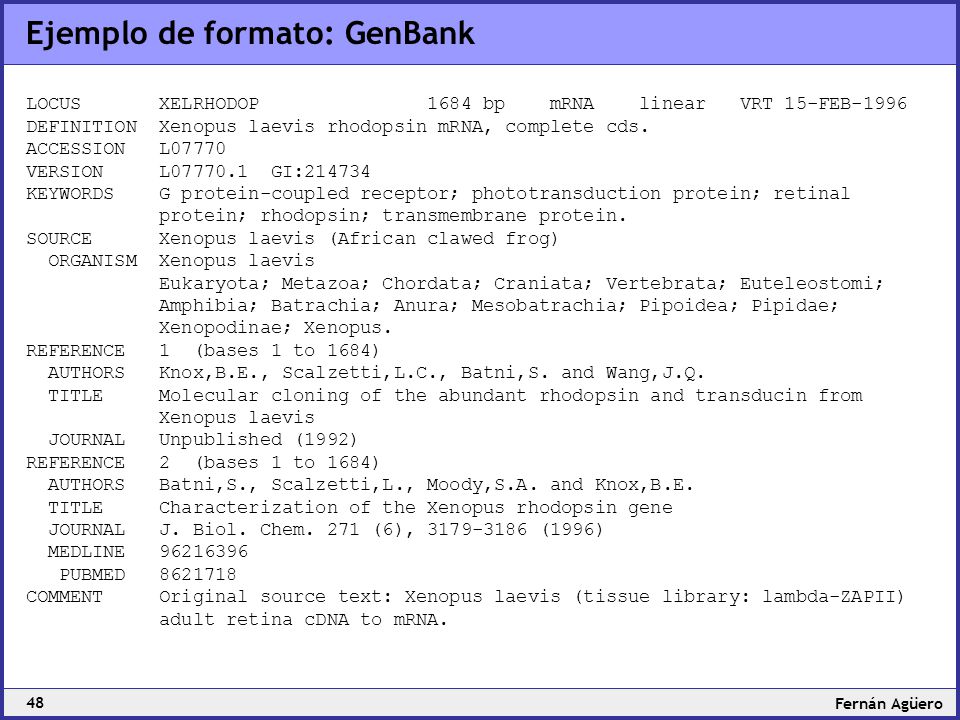
Task: Click '1 (bases 1 to 1684)' reference line
Action: coord(269,351)
